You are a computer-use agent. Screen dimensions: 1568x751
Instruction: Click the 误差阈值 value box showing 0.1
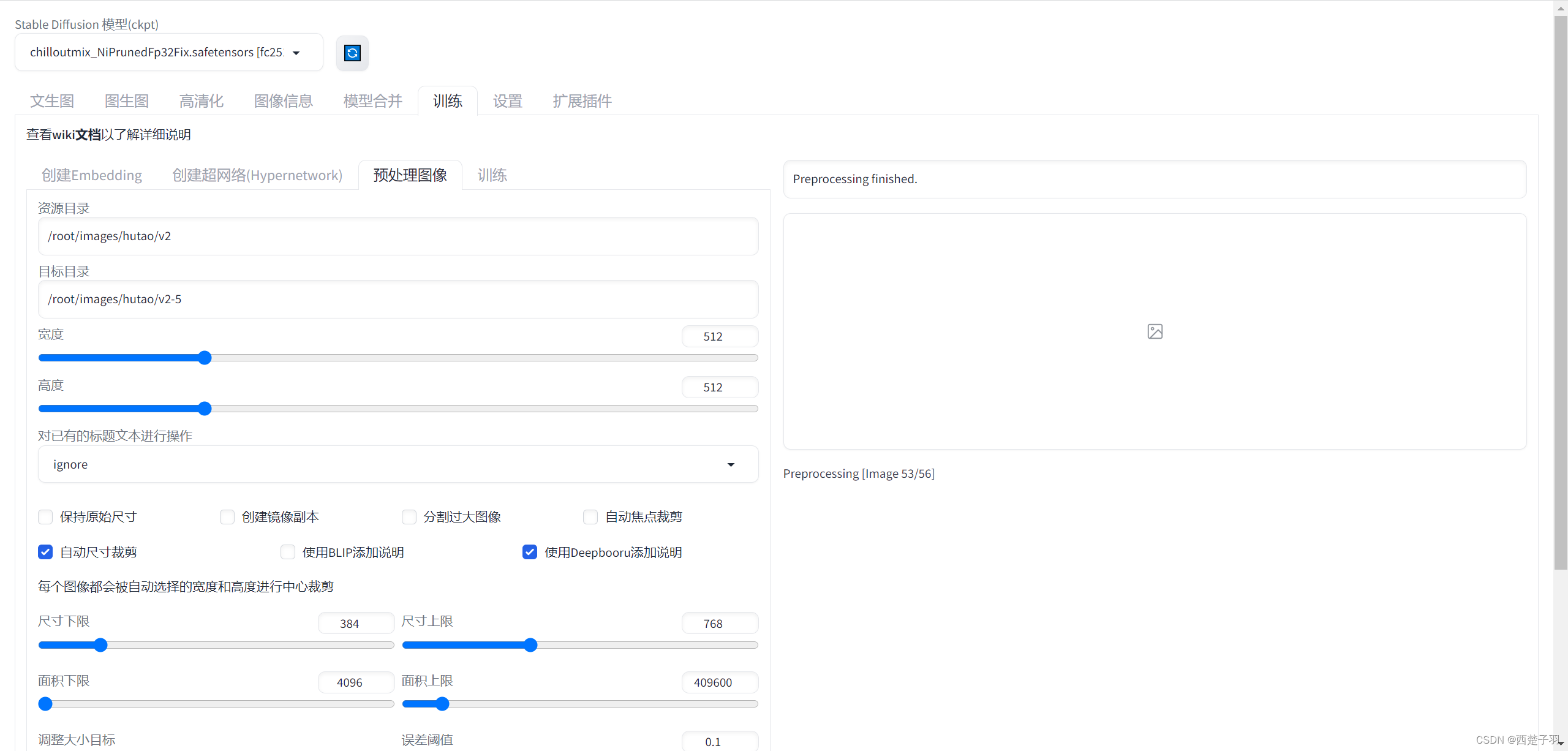coord(720,741)
